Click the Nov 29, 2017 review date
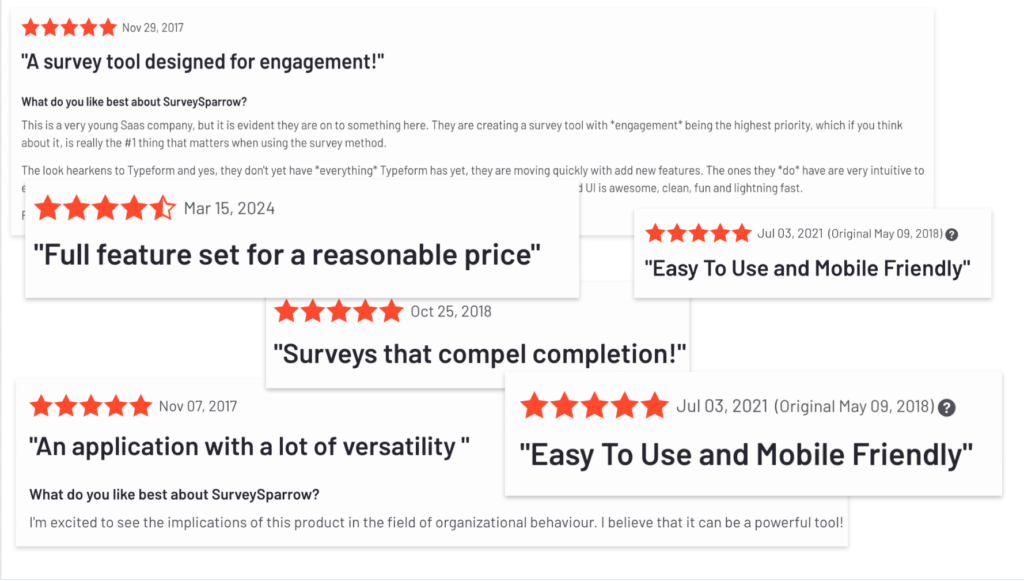Screen dimensions: 1024x581 point(153,28)
